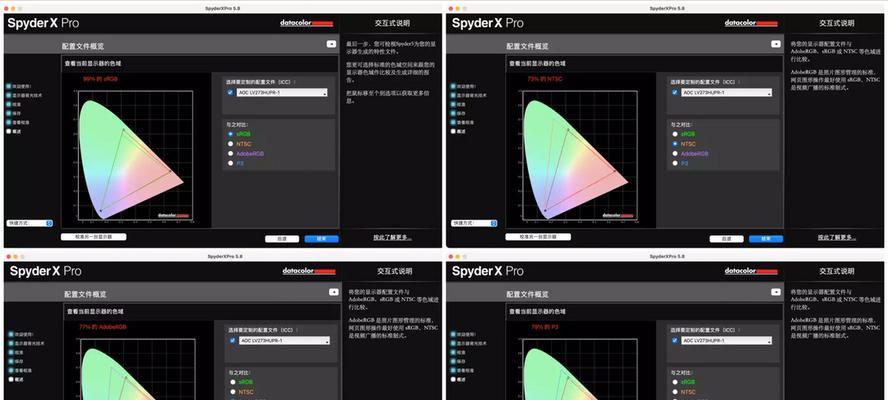Open AOC LV273HUPR-1 profile dropdown in 79% P3 window

coord(727,341)
